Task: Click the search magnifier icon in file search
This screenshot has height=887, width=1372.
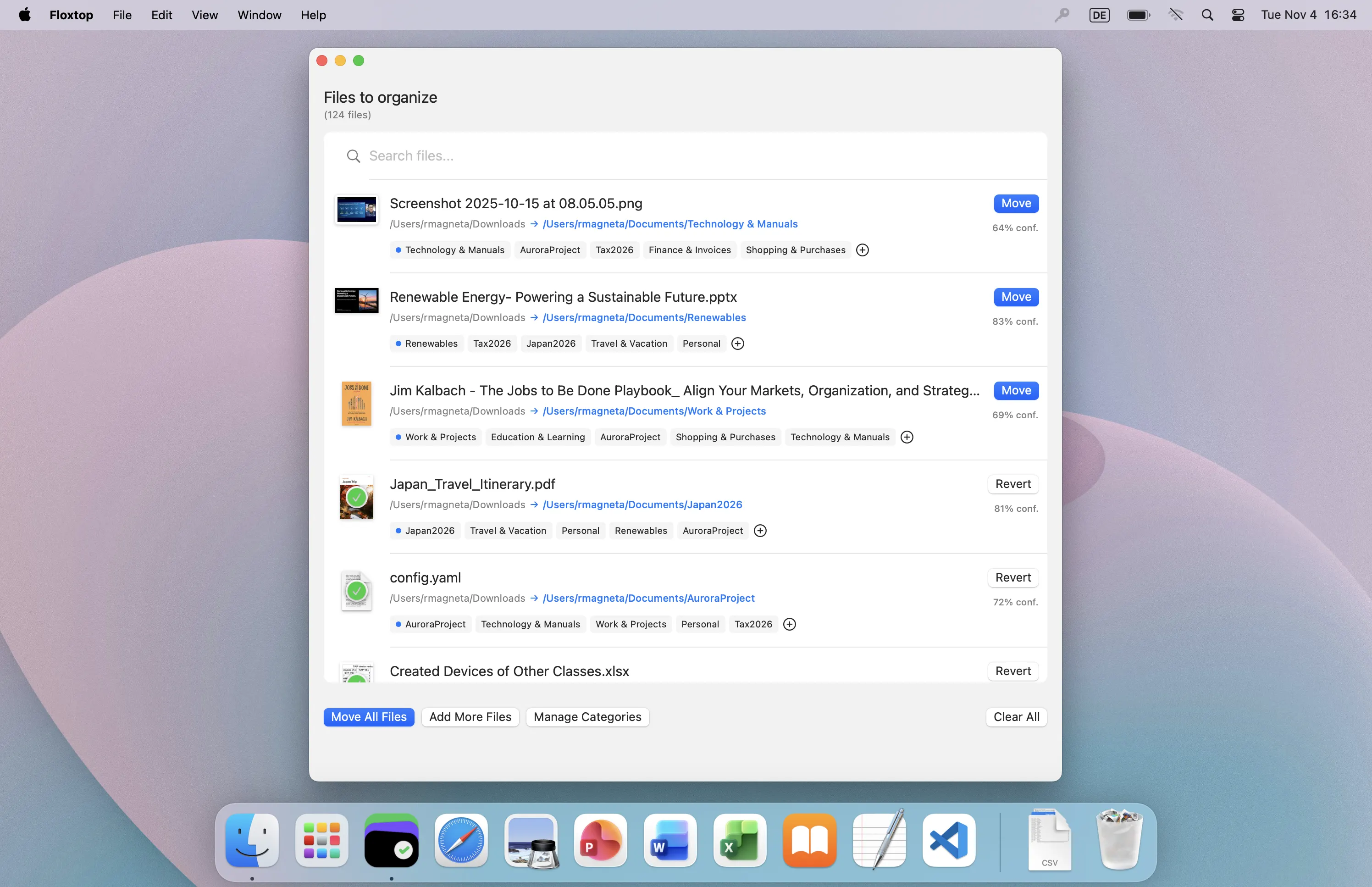Action: pyautogui.click(x=353, y=156)
